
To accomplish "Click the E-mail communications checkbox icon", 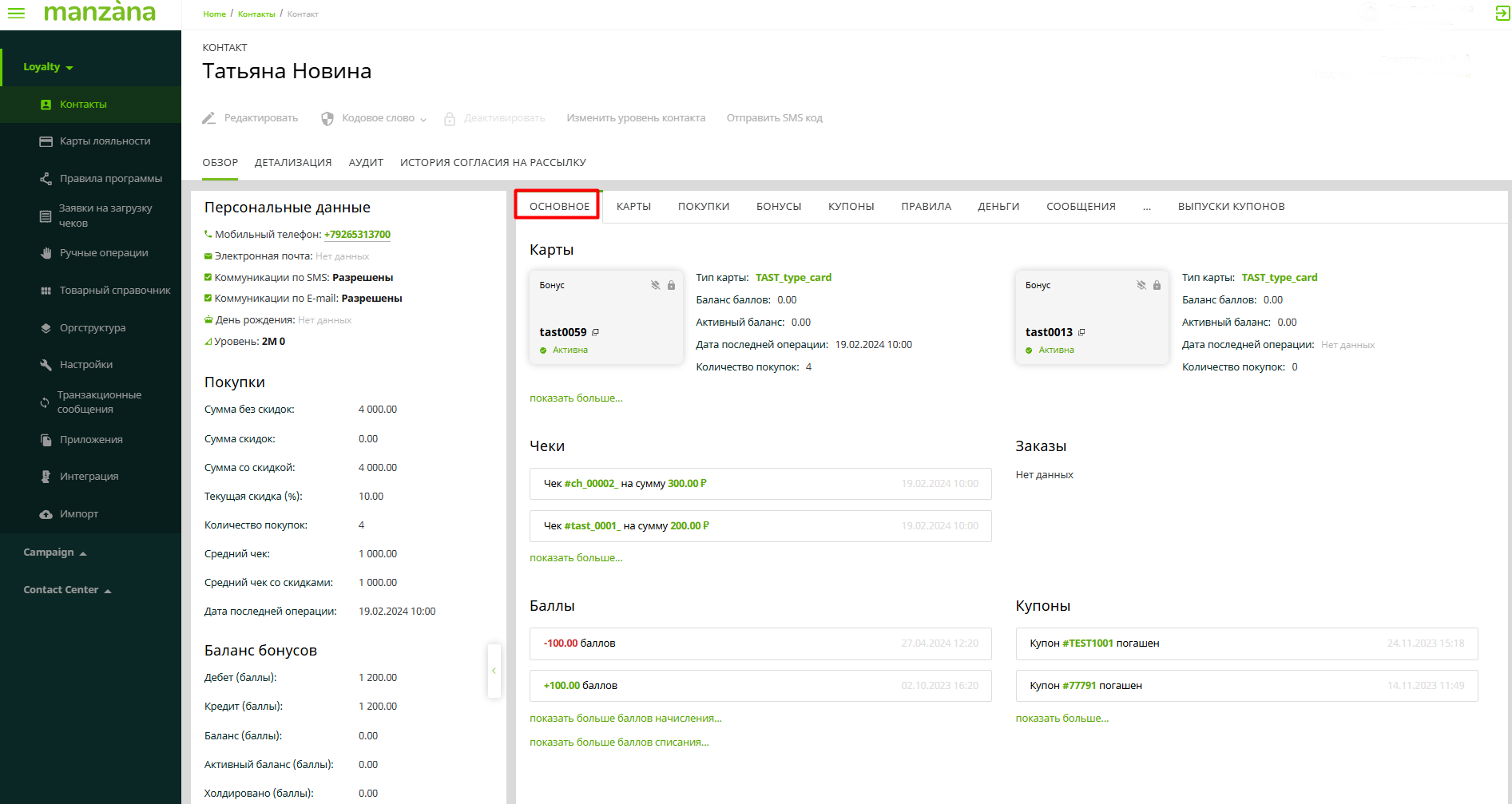I will (208, 298).
